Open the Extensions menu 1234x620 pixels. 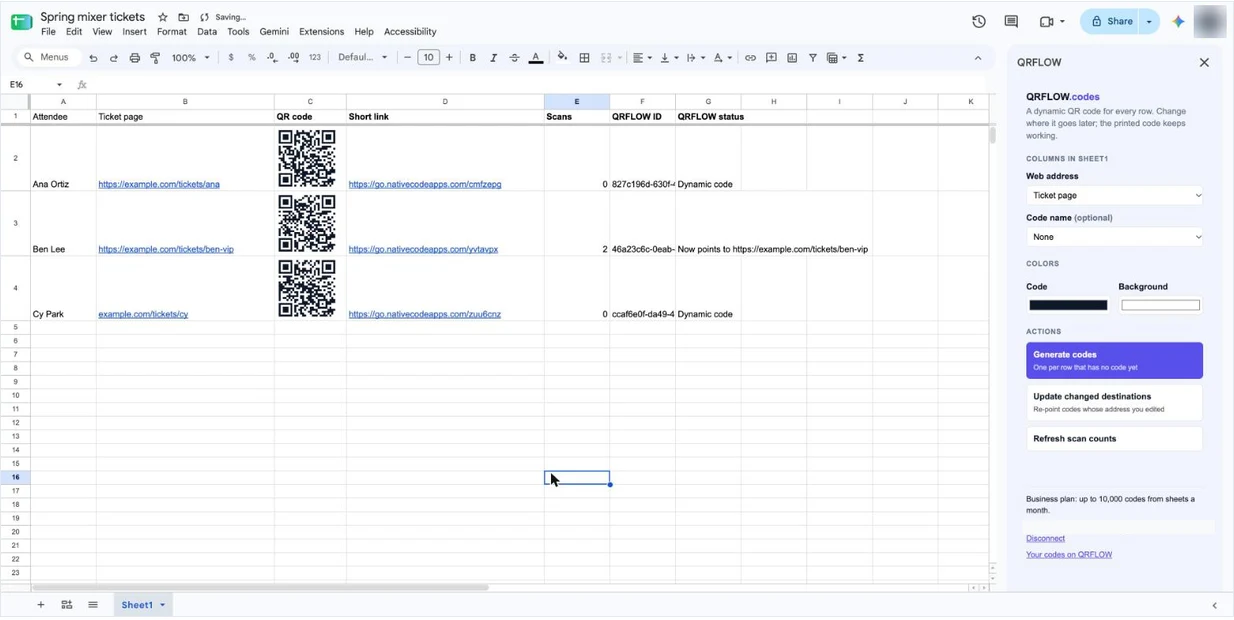[321, 32]
